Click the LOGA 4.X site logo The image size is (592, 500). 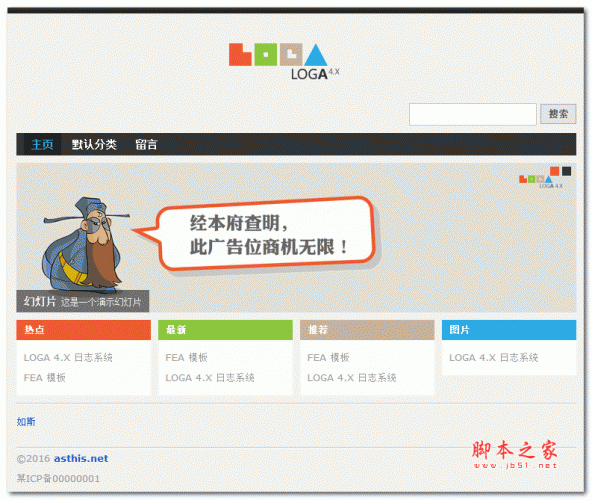(x=284, y=61)
